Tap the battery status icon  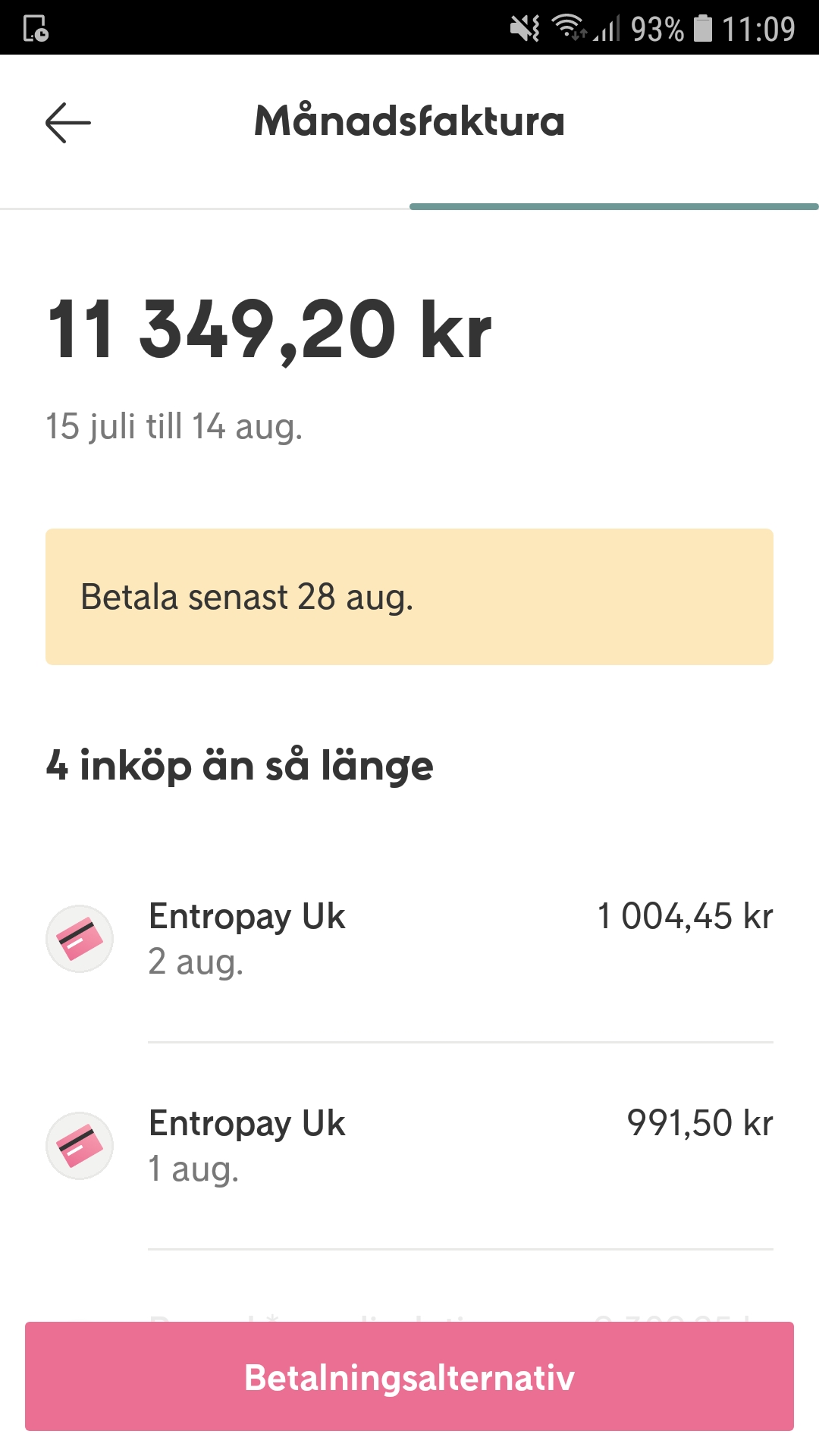(x=704, y=29)
